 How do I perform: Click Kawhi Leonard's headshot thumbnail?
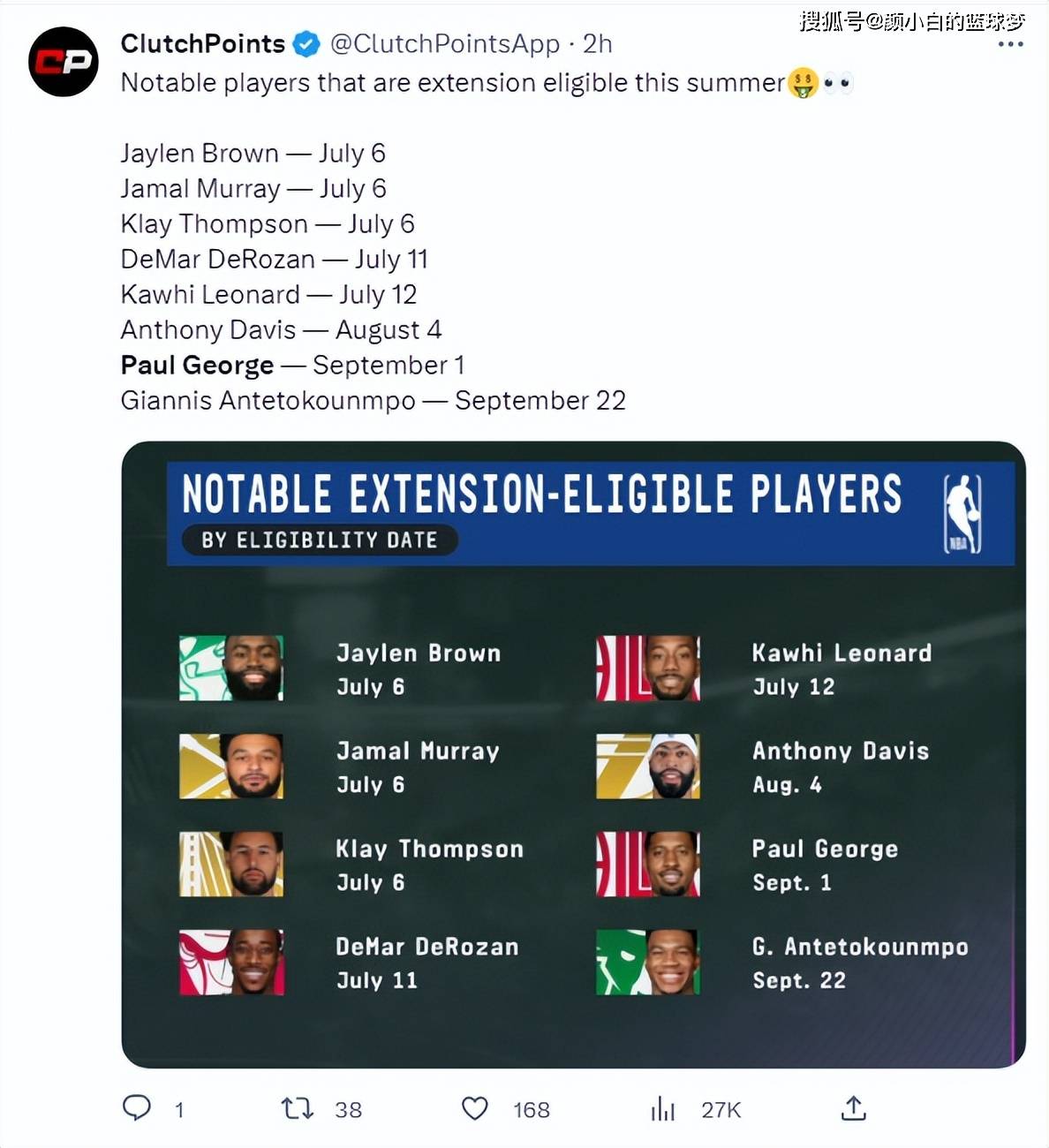(648, 668)
